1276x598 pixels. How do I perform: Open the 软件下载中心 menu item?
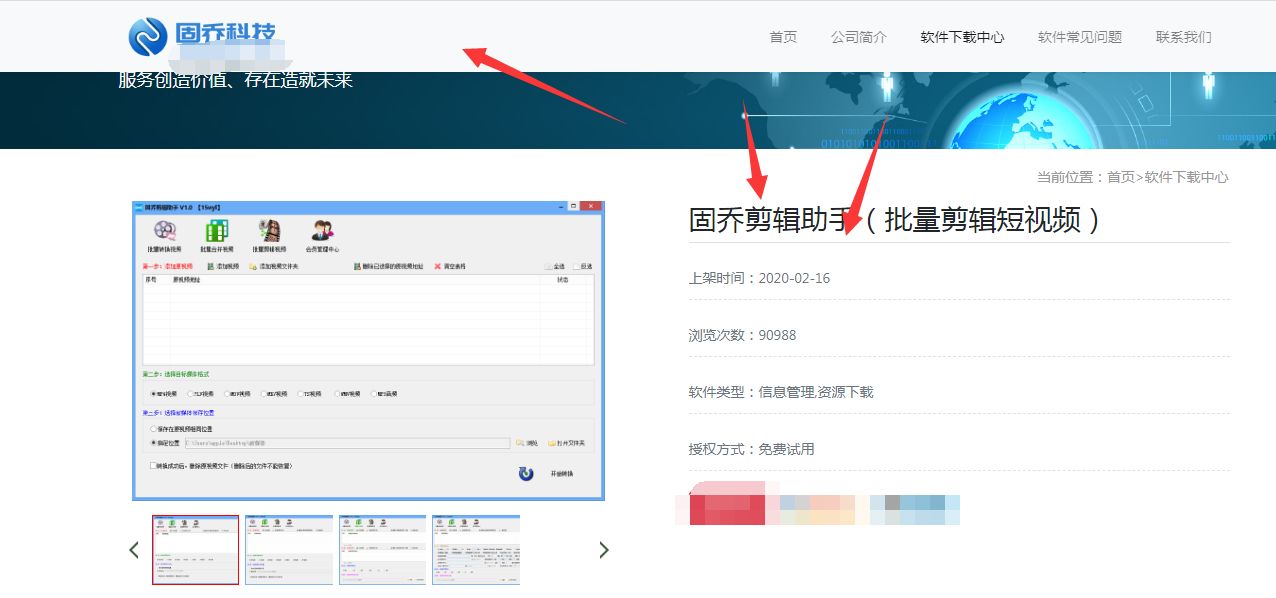[x=962, y=37]
